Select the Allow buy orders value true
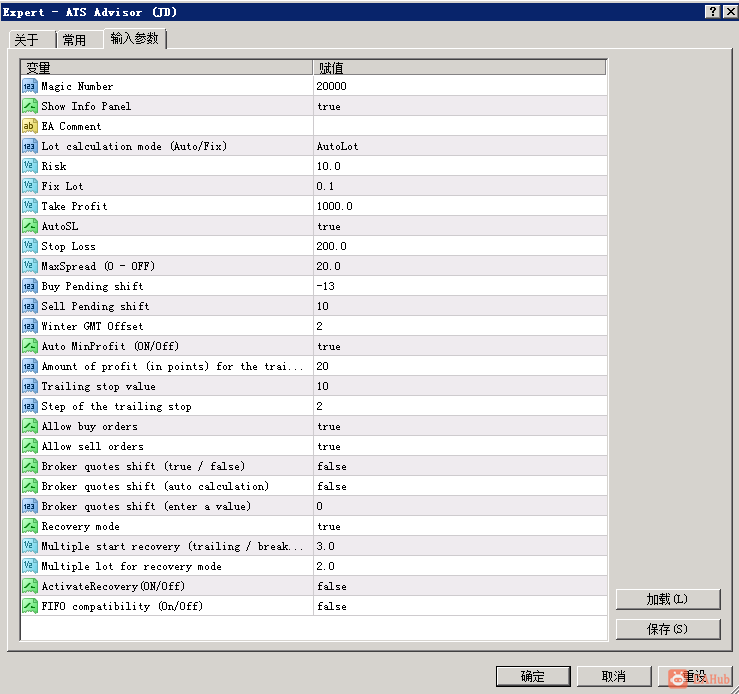 click(460, 426)
